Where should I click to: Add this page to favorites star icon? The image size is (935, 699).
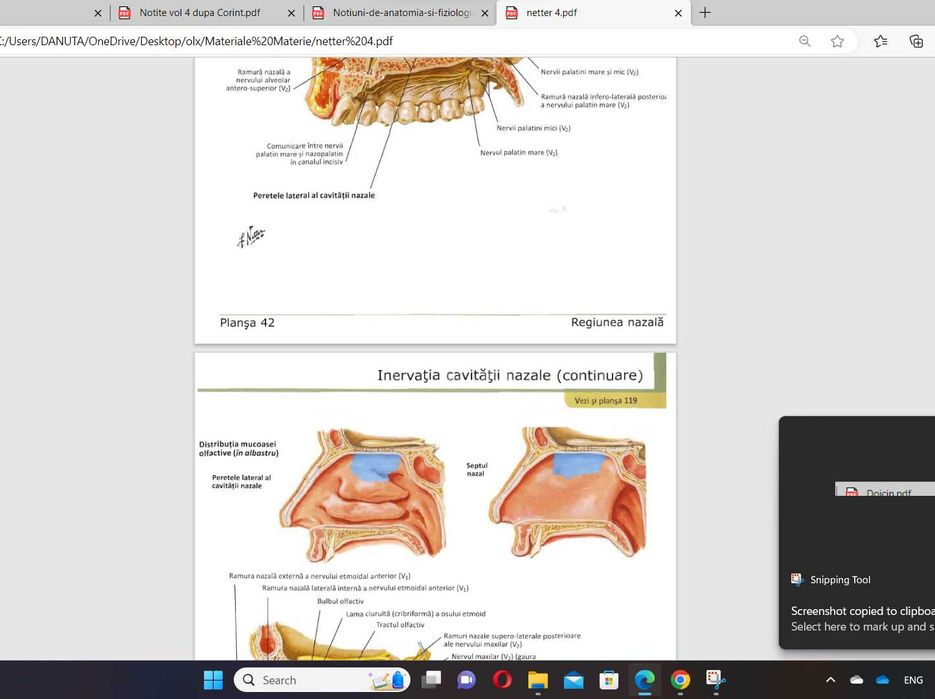pos(837,41)
